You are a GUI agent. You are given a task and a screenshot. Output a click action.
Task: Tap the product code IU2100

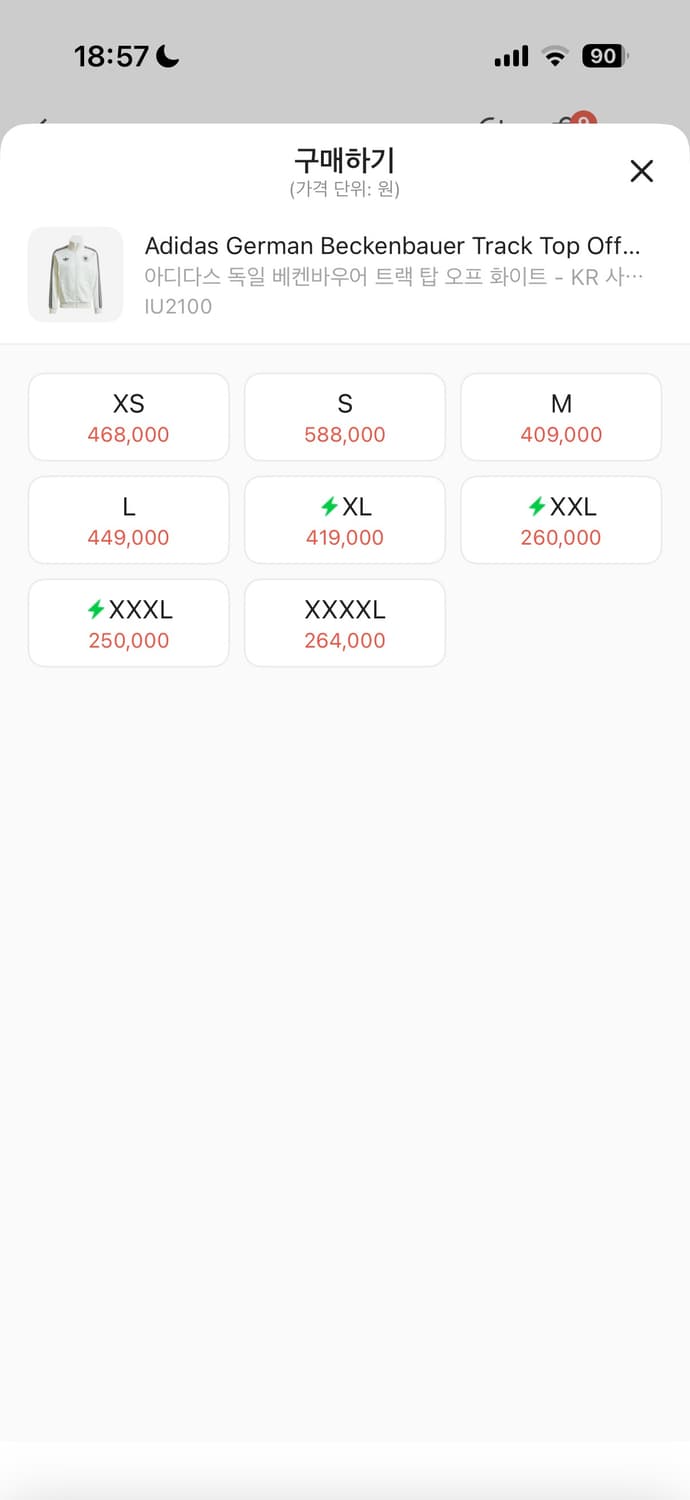[178, 306]
